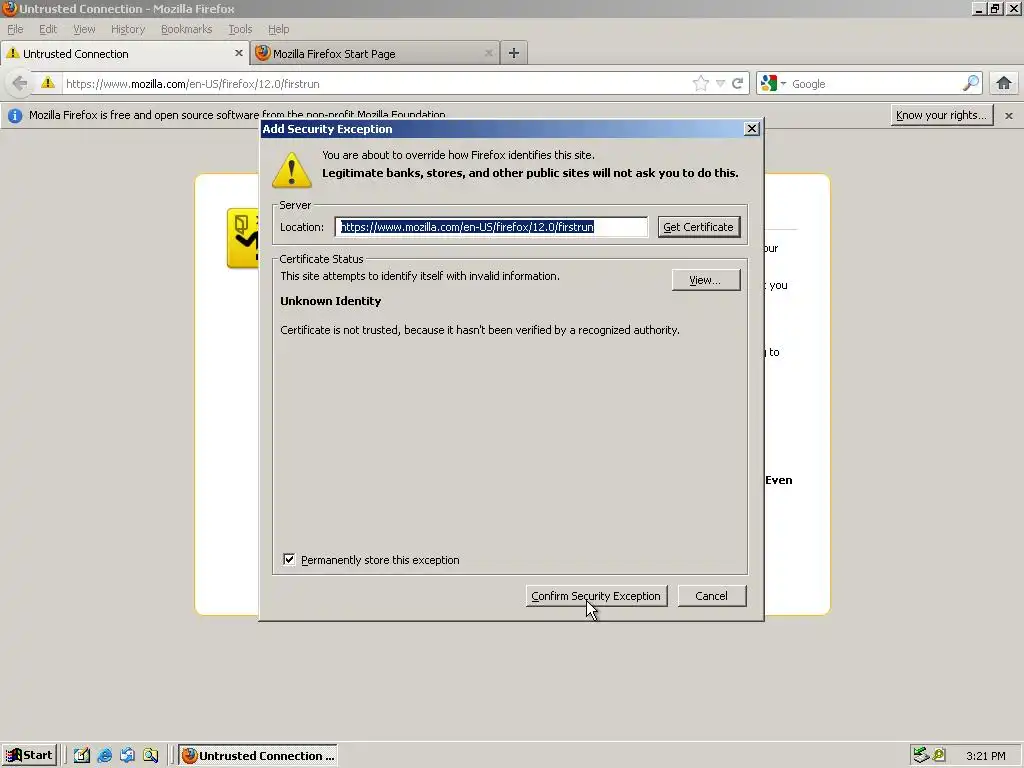
Task: Switch to Untrusted Connection tab
Action: pos(124,54)
